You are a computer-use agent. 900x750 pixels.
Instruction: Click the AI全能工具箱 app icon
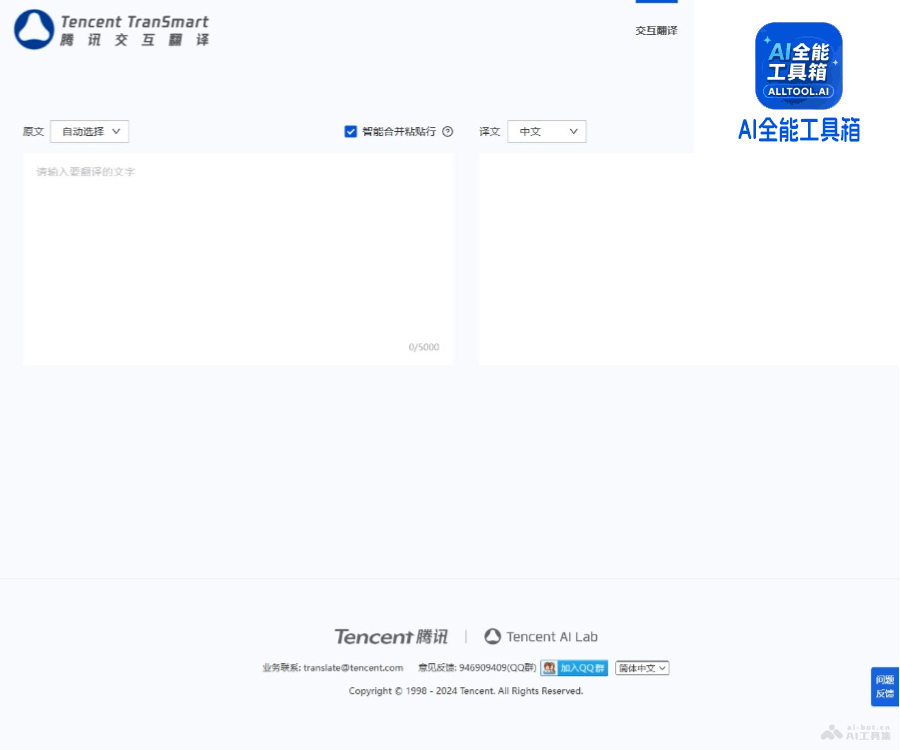click(x=798, y=66)
